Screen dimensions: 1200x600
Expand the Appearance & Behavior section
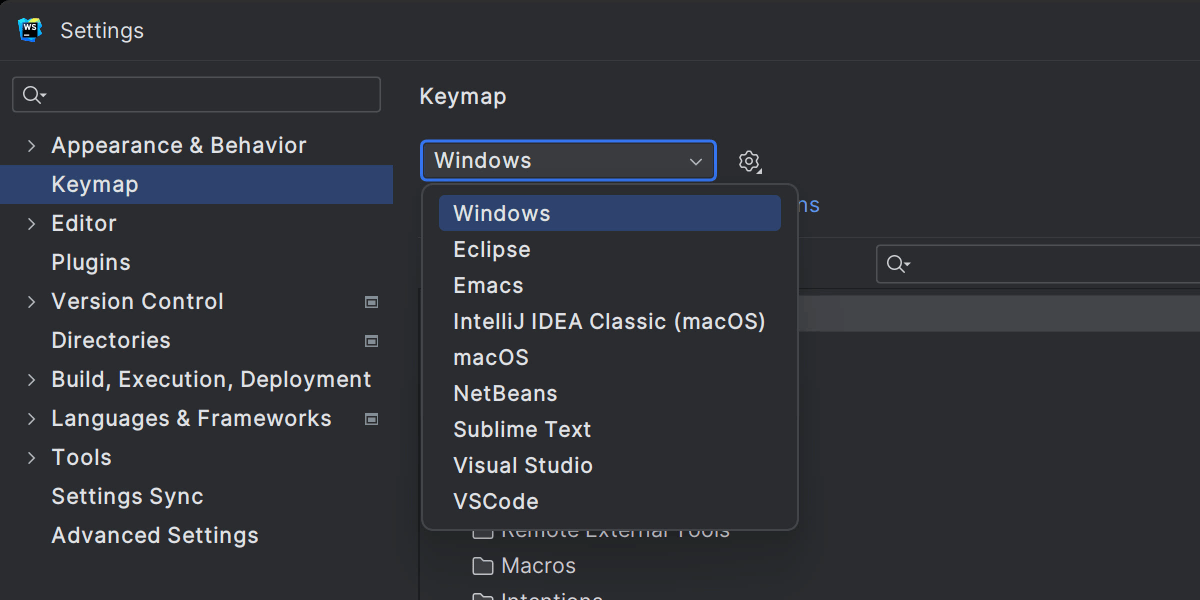31,146
